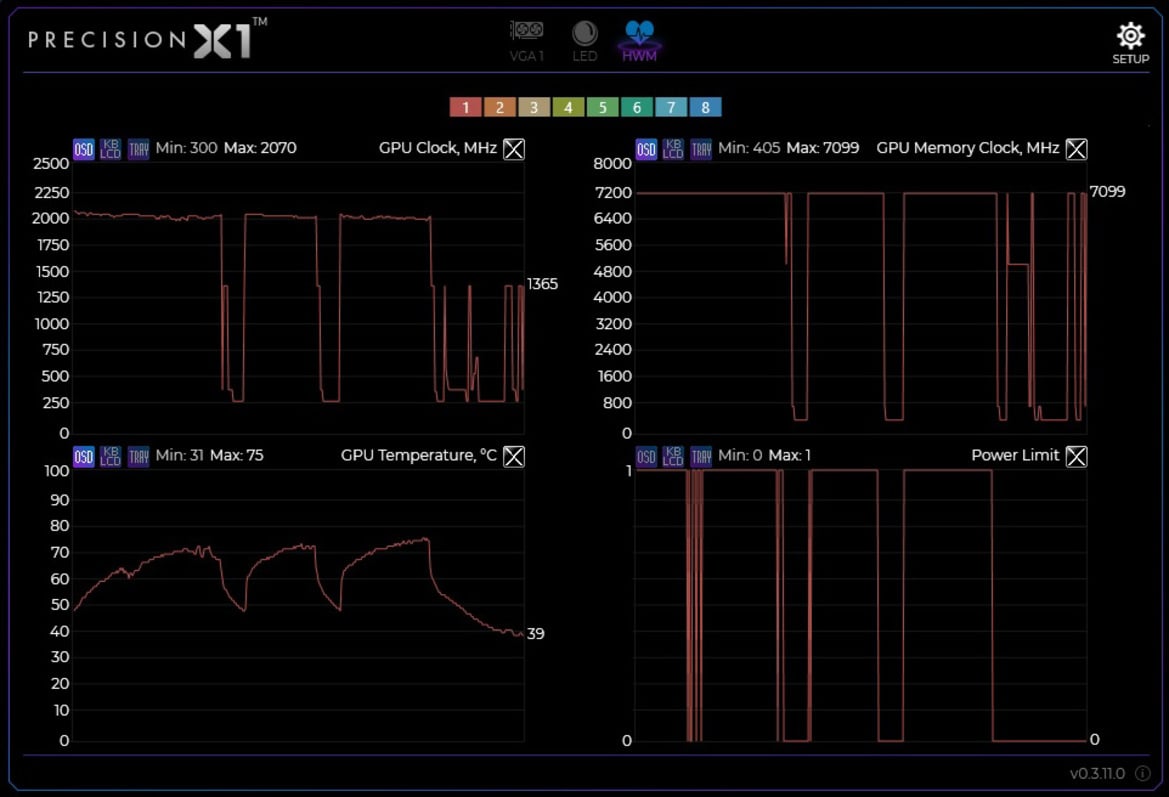Choose monitor slot 8
Screen dimensions: 1169x797
(705, 107)
